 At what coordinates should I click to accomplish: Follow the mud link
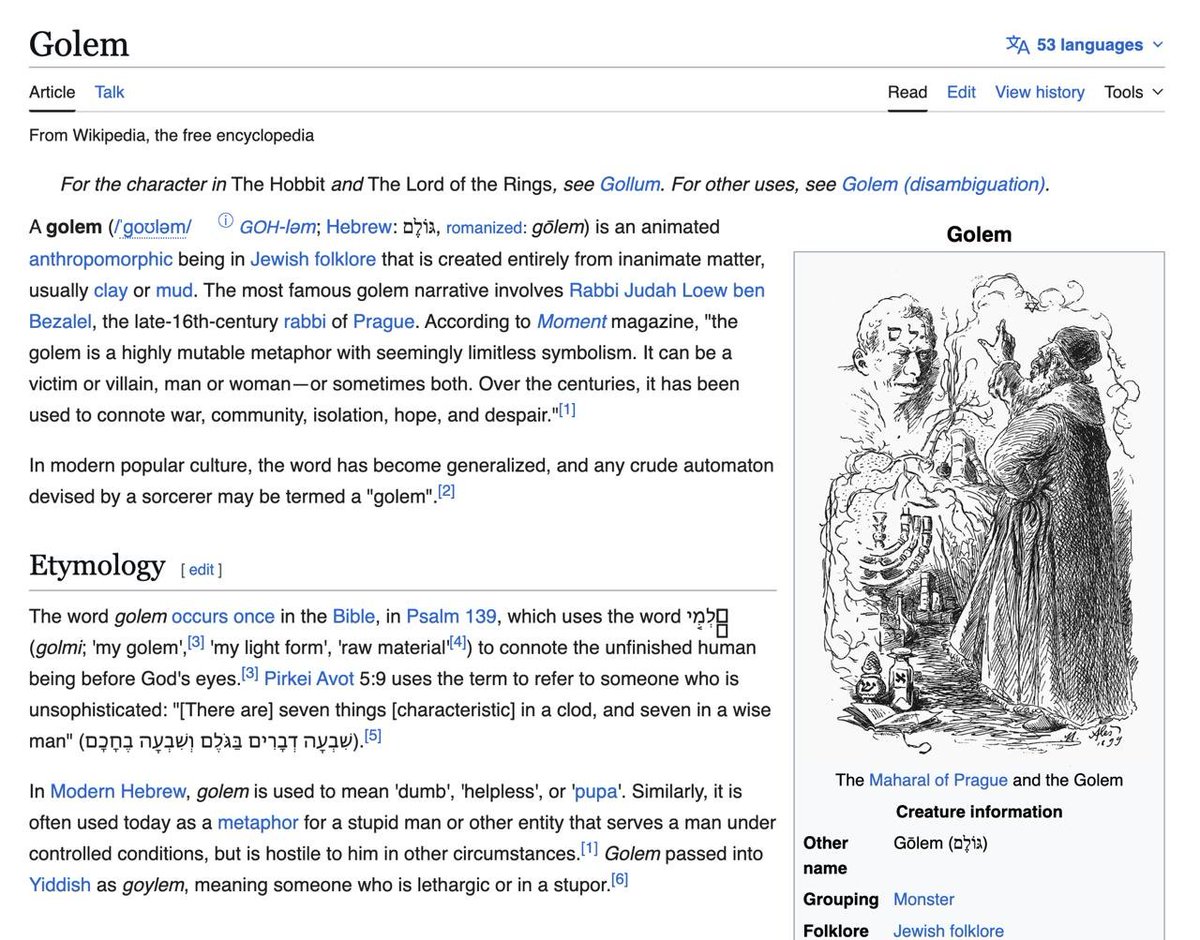[174, 291]
